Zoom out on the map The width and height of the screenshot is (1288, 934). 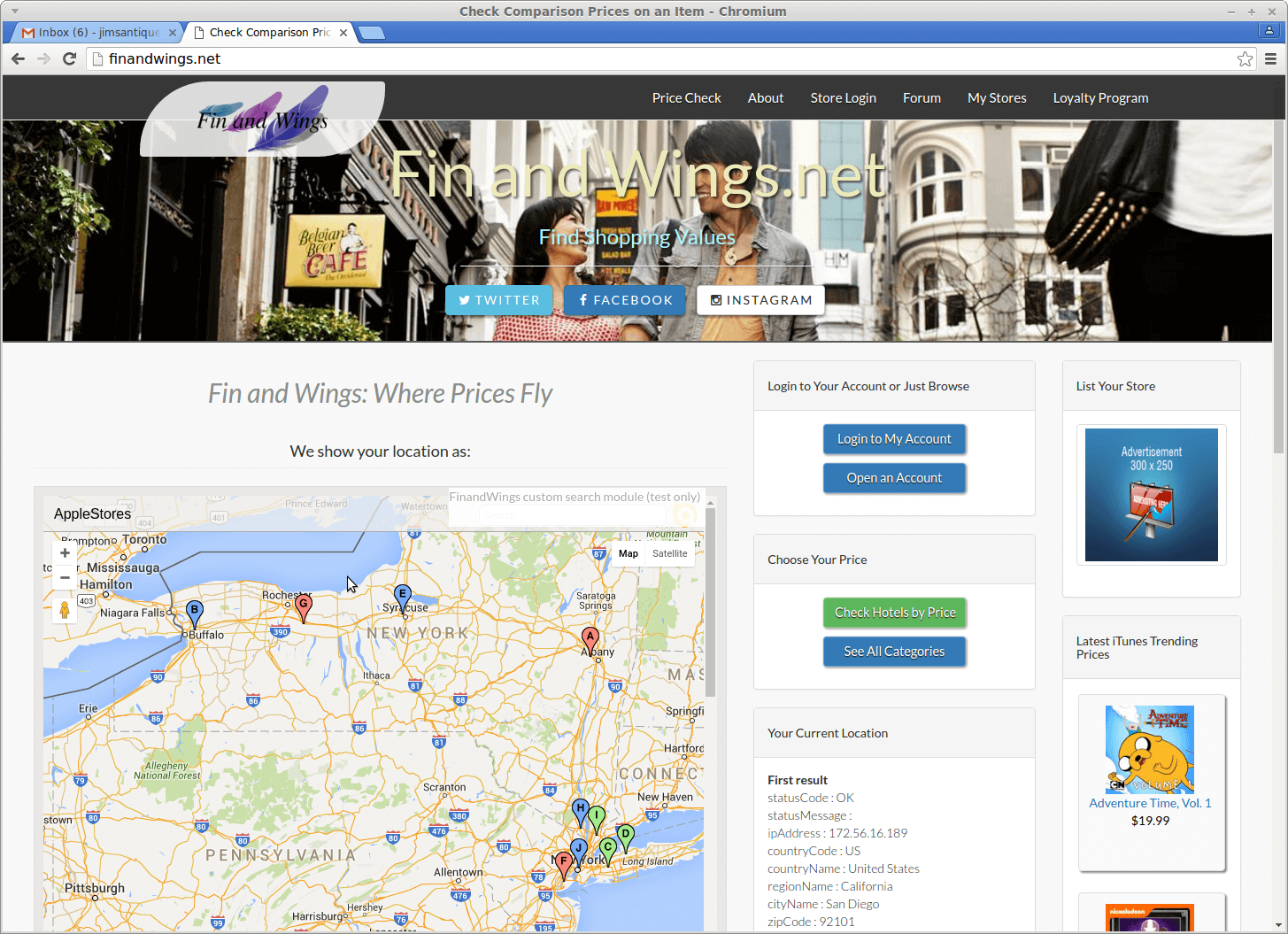click(65, 577)
